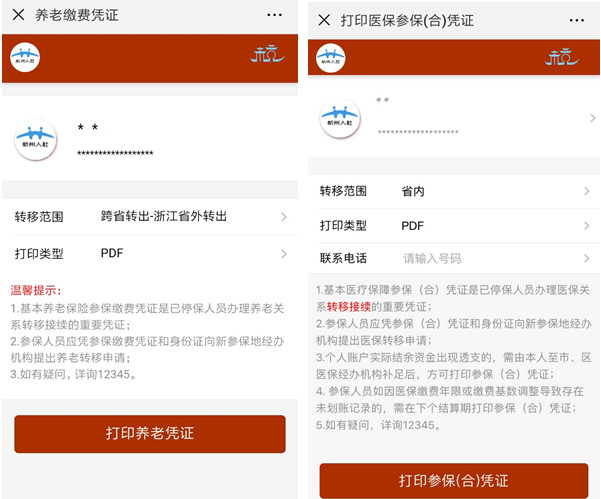The width and height of the screenshot is (601, 499).
Task: Expand profile row arrow on 医保参保 page
Action: (592, 118)
